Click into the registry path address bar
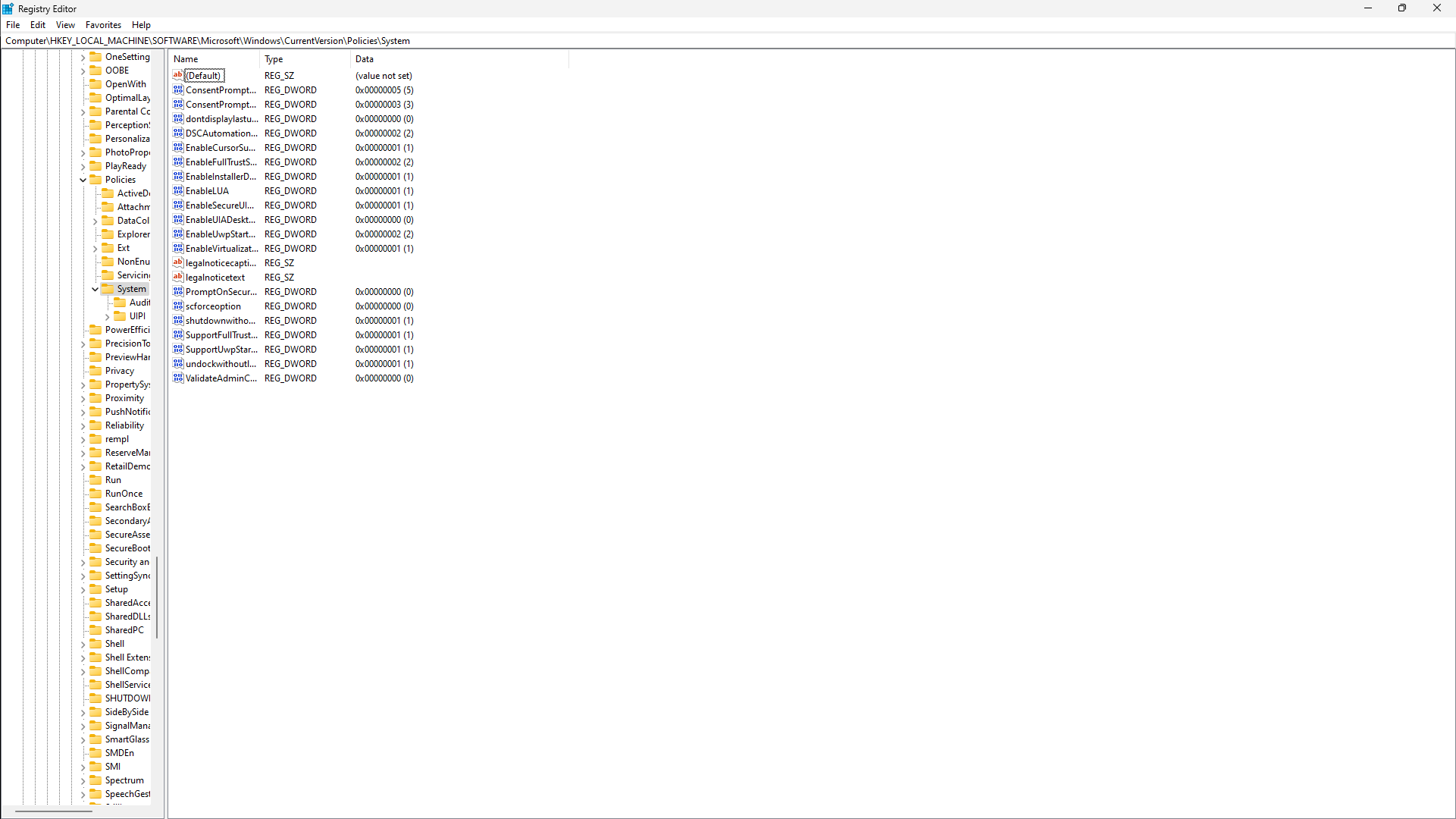Viewport: 1456px width, 819px height. point(728,41)
